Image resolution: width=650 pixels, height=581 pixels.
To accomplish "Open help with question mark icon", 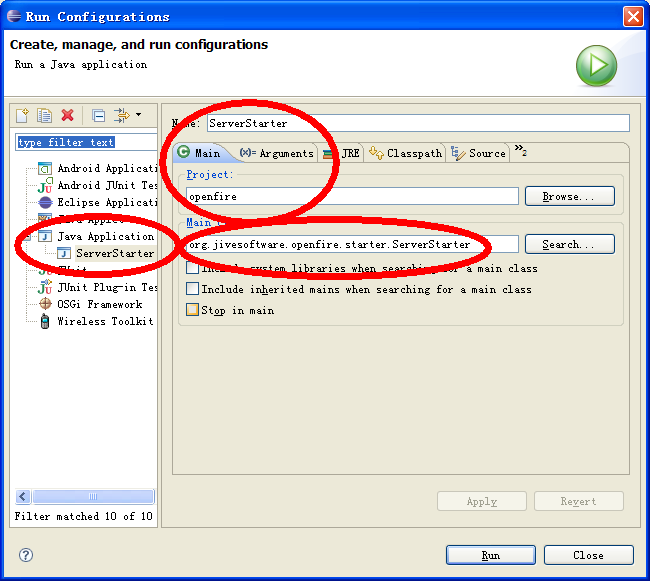I will click(26, 555).
